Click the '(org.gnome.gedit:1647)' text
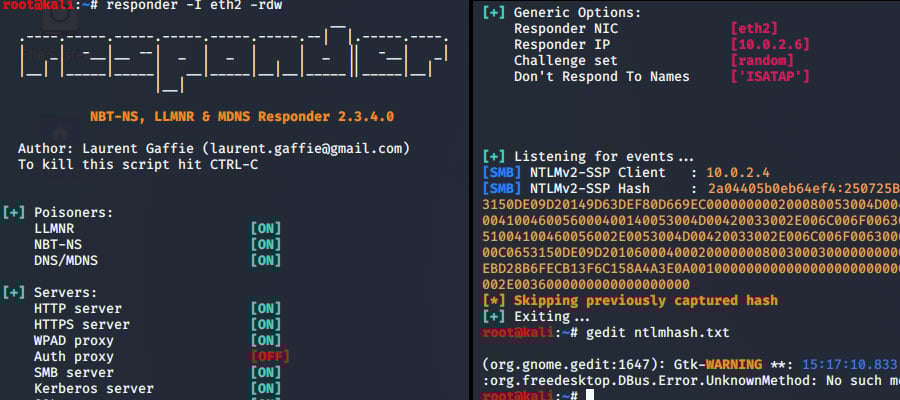 click(573, 364)
